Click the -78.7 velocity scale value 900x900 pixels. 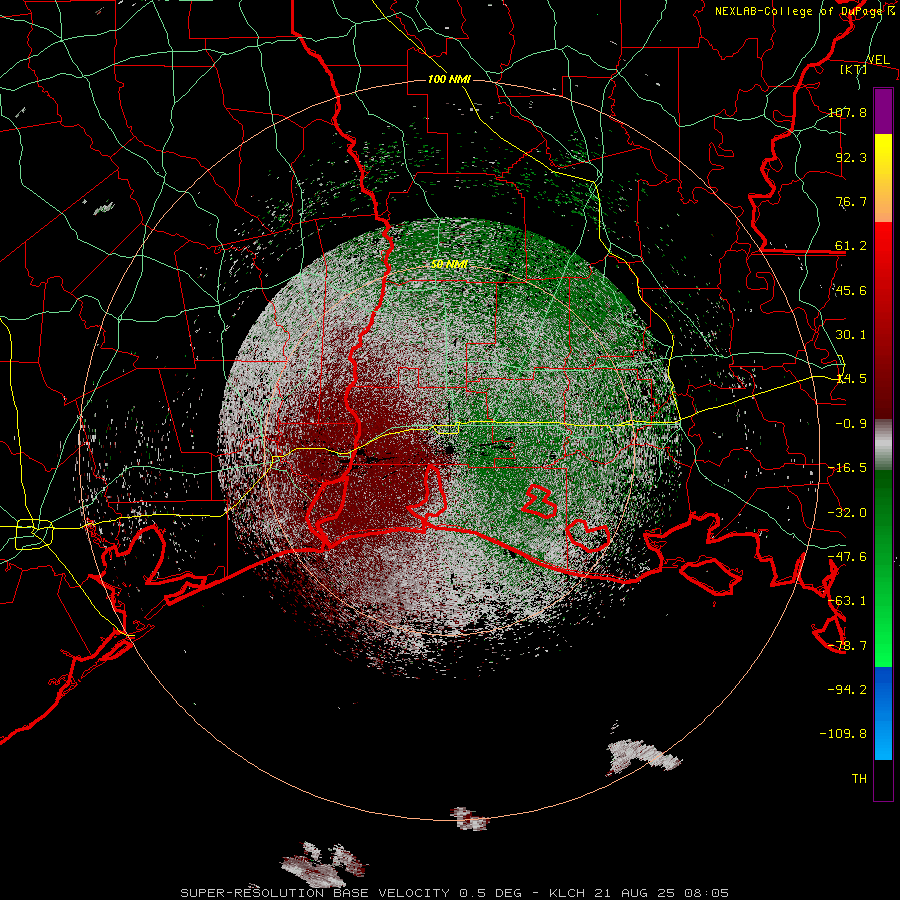(847, 646)
